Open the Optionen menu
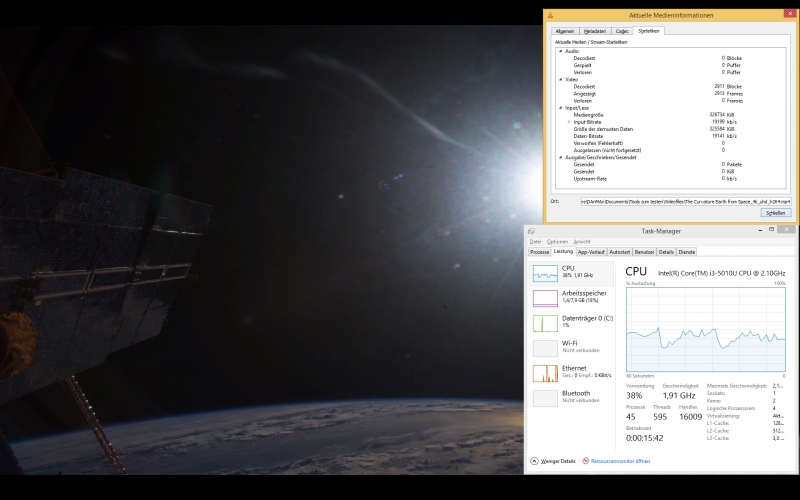 557,242
